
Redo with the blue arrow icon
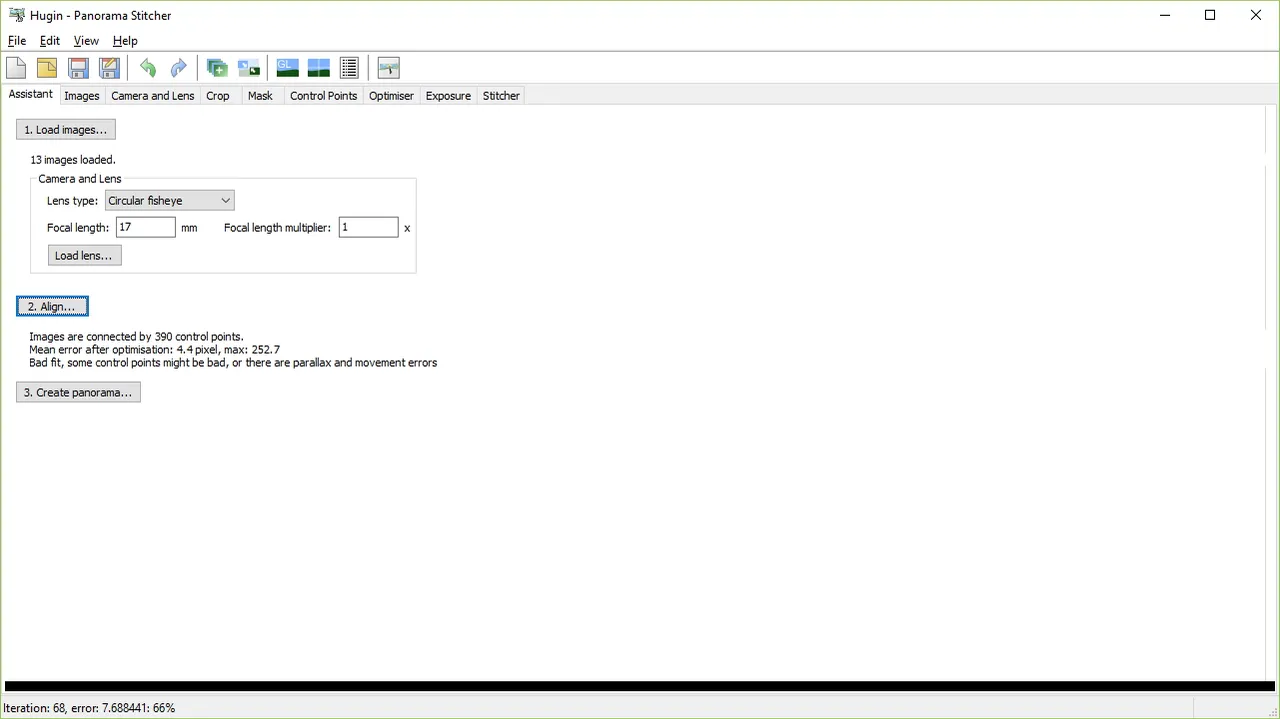coord(179,68)
